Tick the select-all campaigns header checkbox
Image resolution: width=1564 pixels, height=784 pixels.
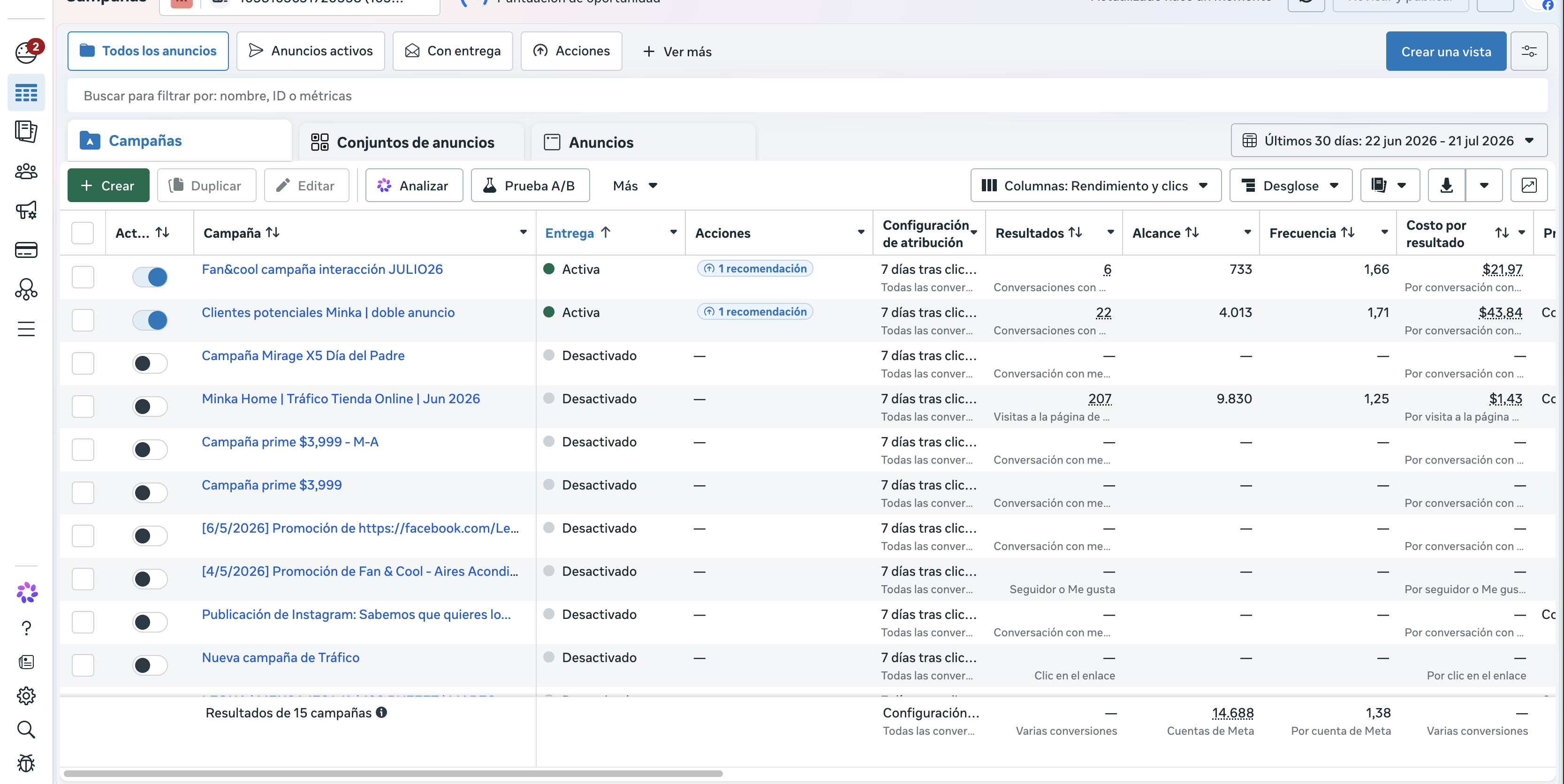[x=83, y=233]
